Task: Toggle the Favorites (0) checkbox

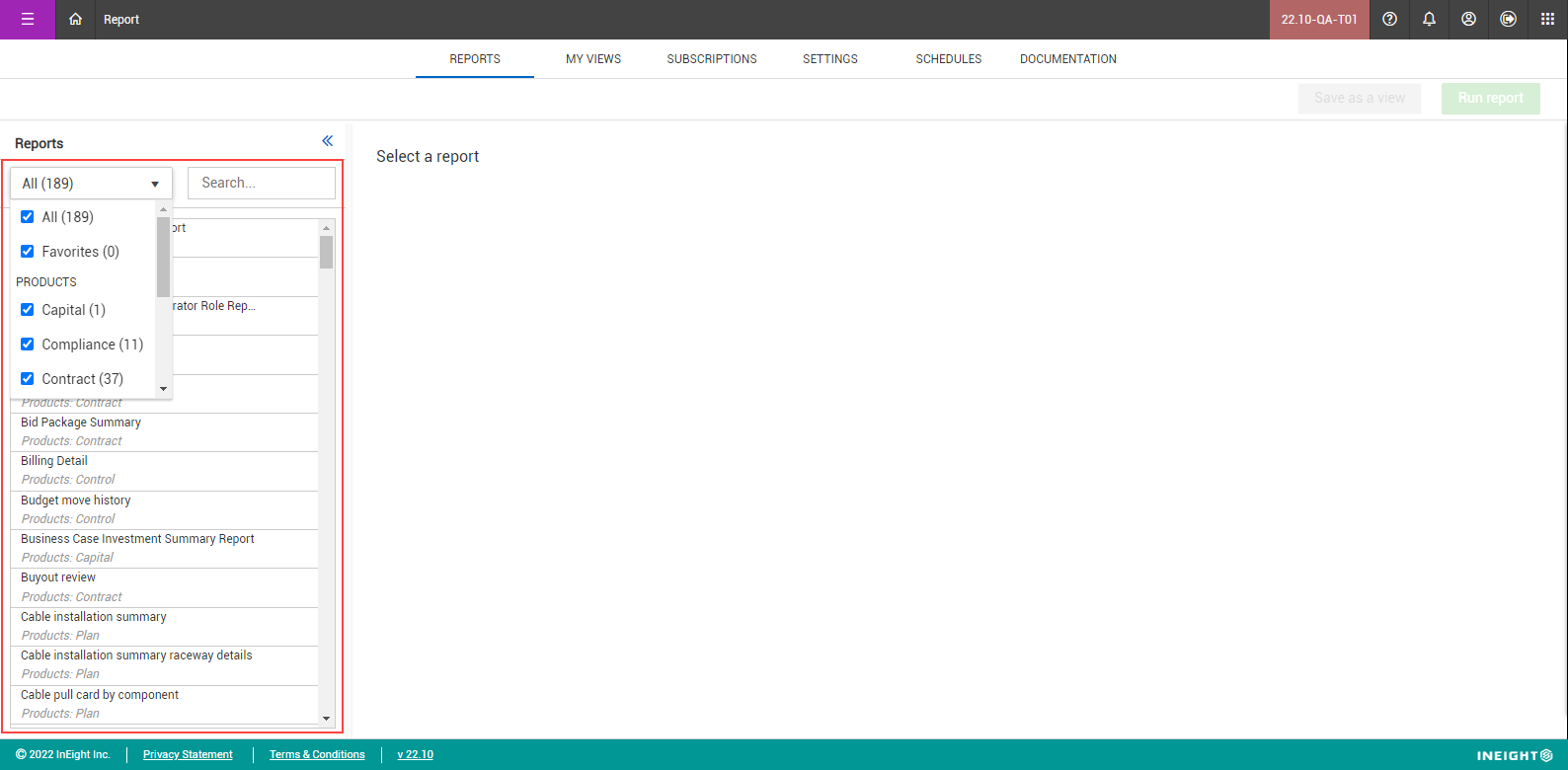Action: pos(28,252)
